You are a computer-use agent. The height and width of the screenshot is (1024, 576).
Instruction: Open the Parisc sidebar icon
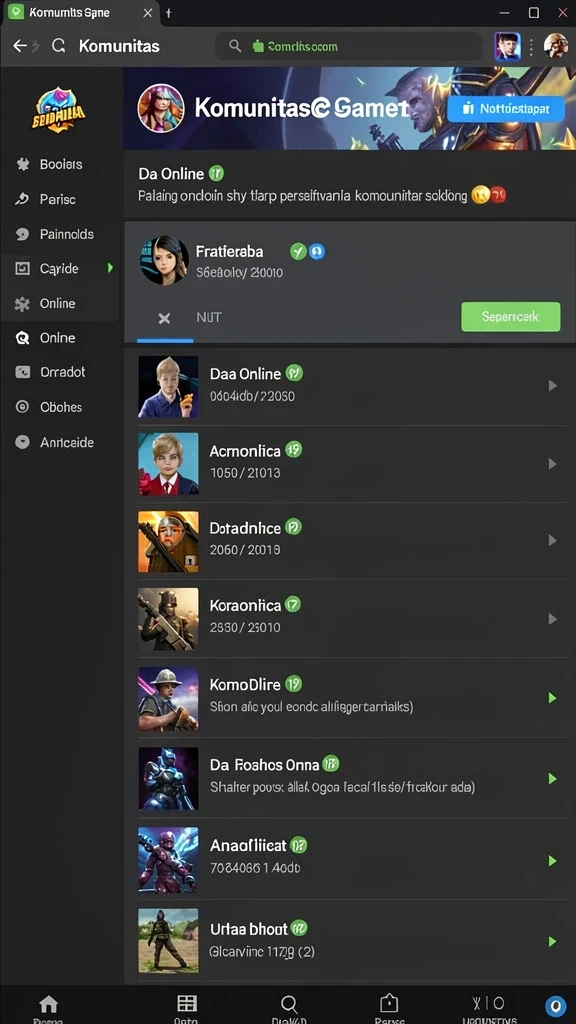pos(22,199)
